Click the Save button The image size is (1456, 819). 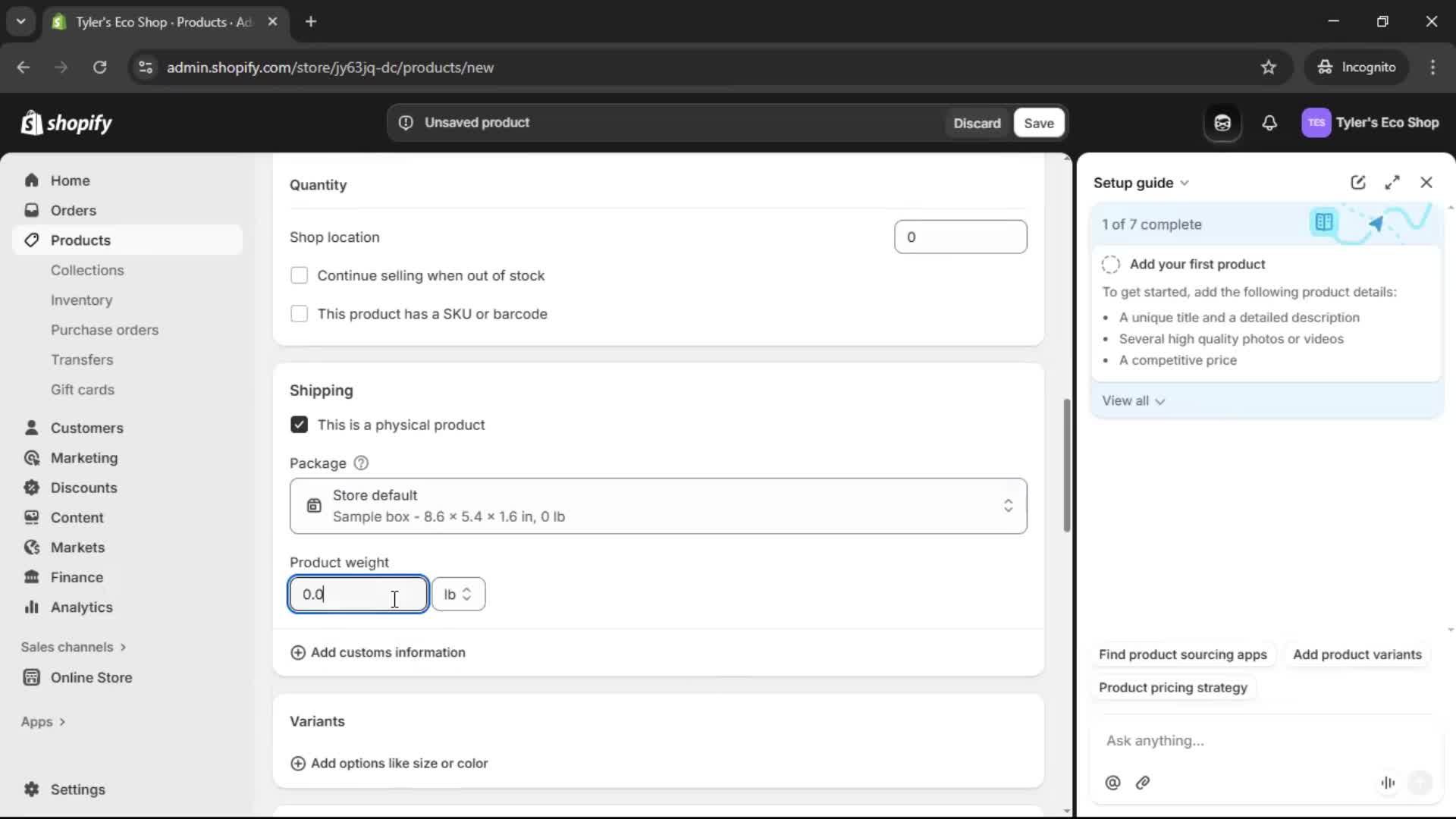[x=1038, y=122]
